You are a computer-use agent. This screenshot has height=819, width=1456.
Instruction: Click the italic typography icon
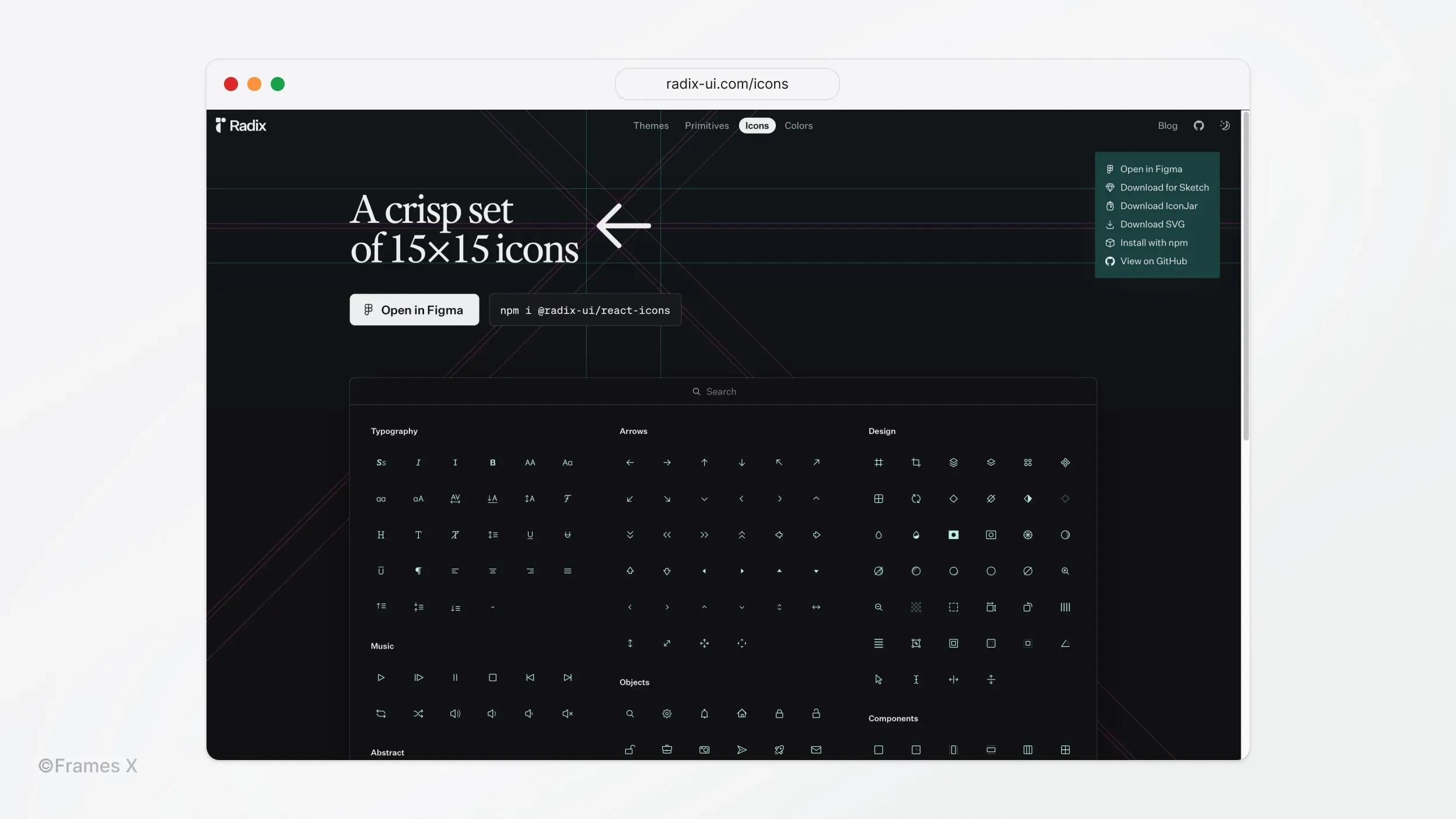click(419, 462)
